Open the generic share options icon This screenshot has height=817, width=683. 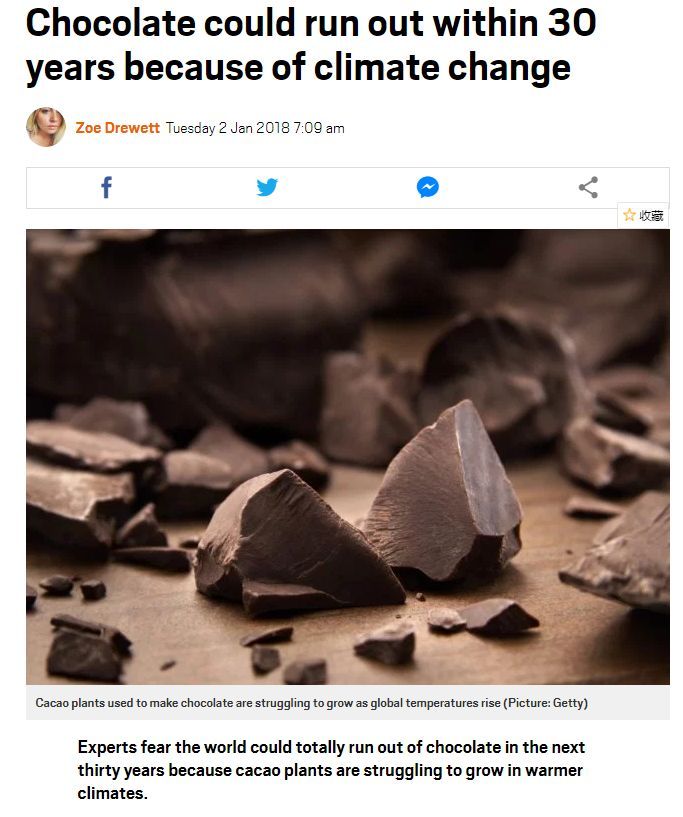588,187
